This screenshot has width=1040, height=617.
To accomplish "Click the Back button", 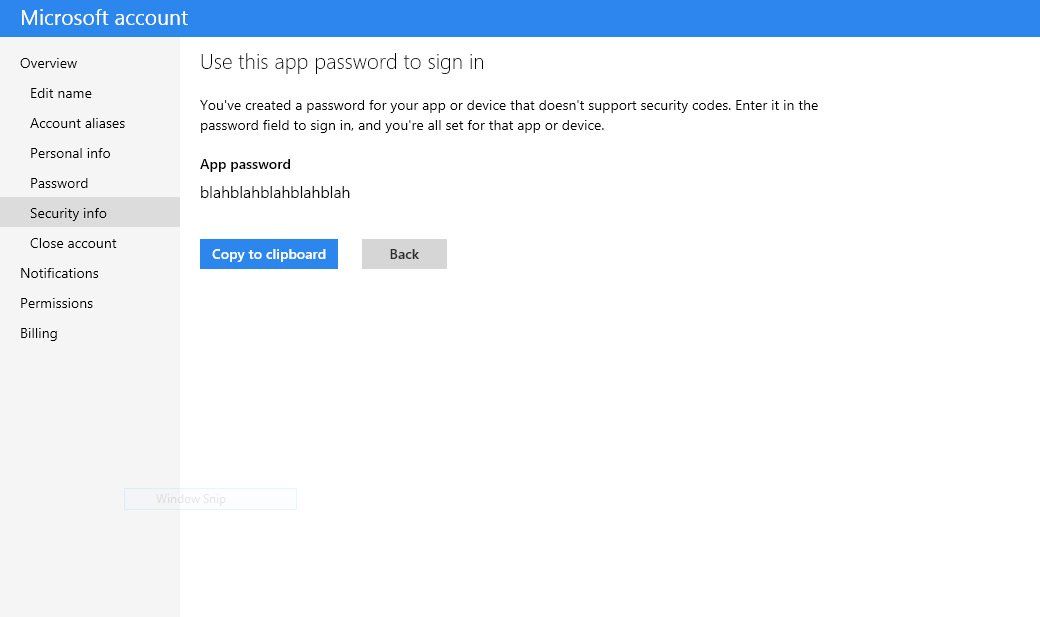I will [404, 253].
